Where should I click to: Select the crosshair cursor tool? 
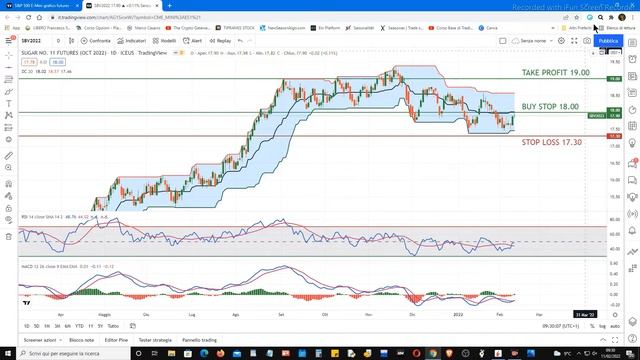[9, 55]
